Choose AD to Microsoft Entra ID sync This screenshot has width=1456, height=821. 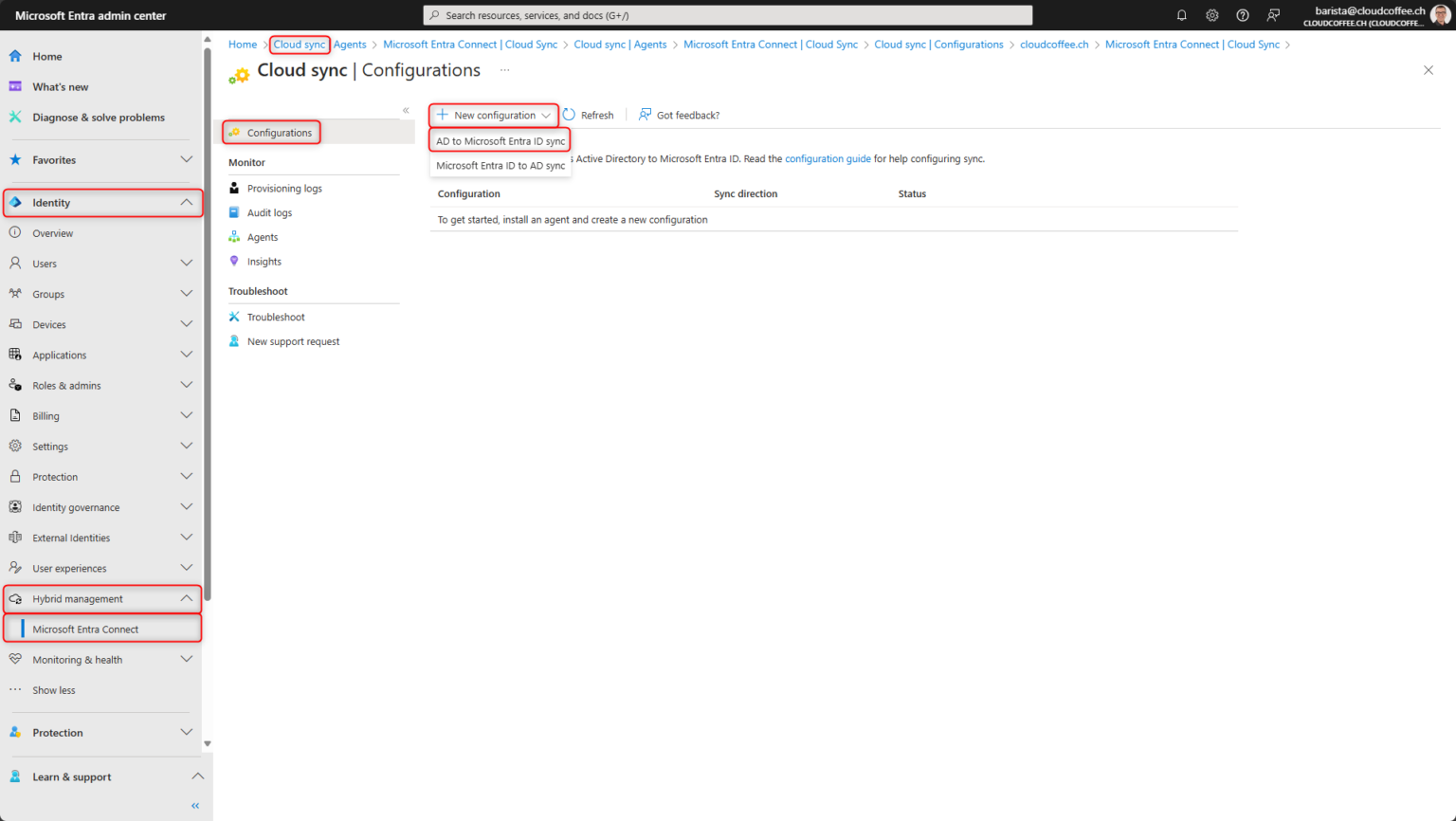500,139
